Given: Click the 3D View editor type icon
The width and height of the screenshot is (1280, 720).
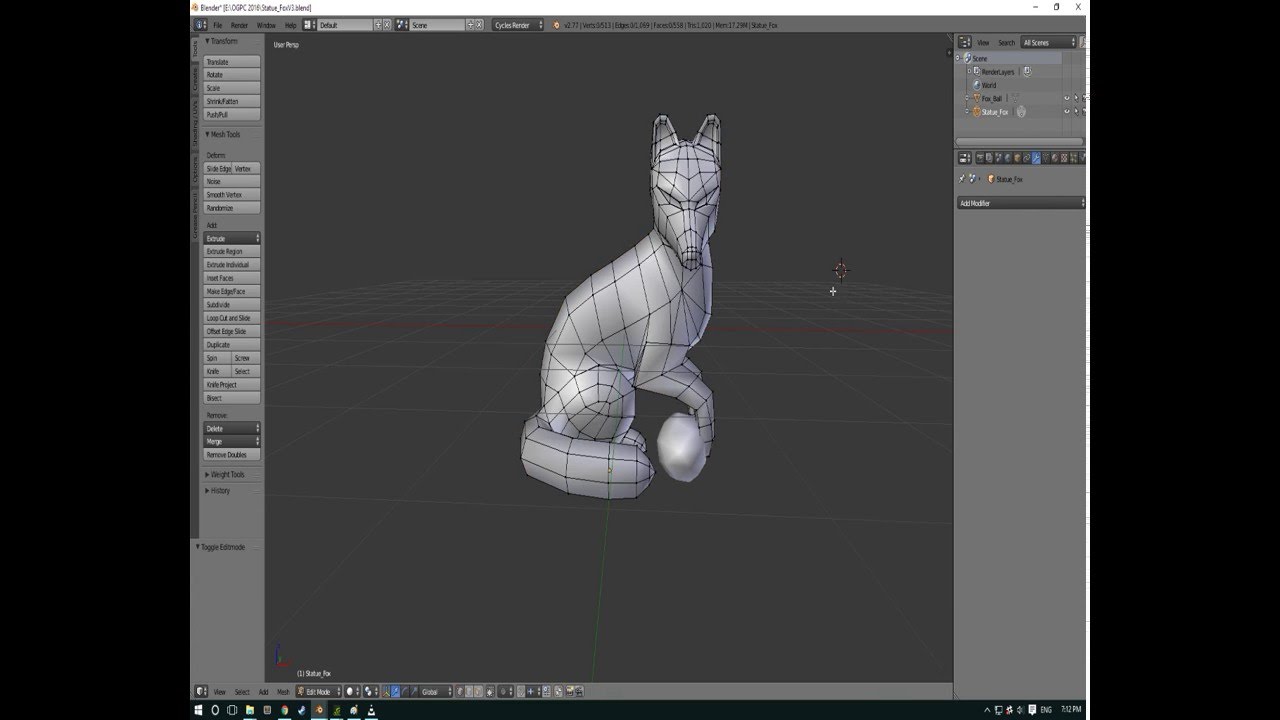Looking at the screenshot, I should (202, 692).
